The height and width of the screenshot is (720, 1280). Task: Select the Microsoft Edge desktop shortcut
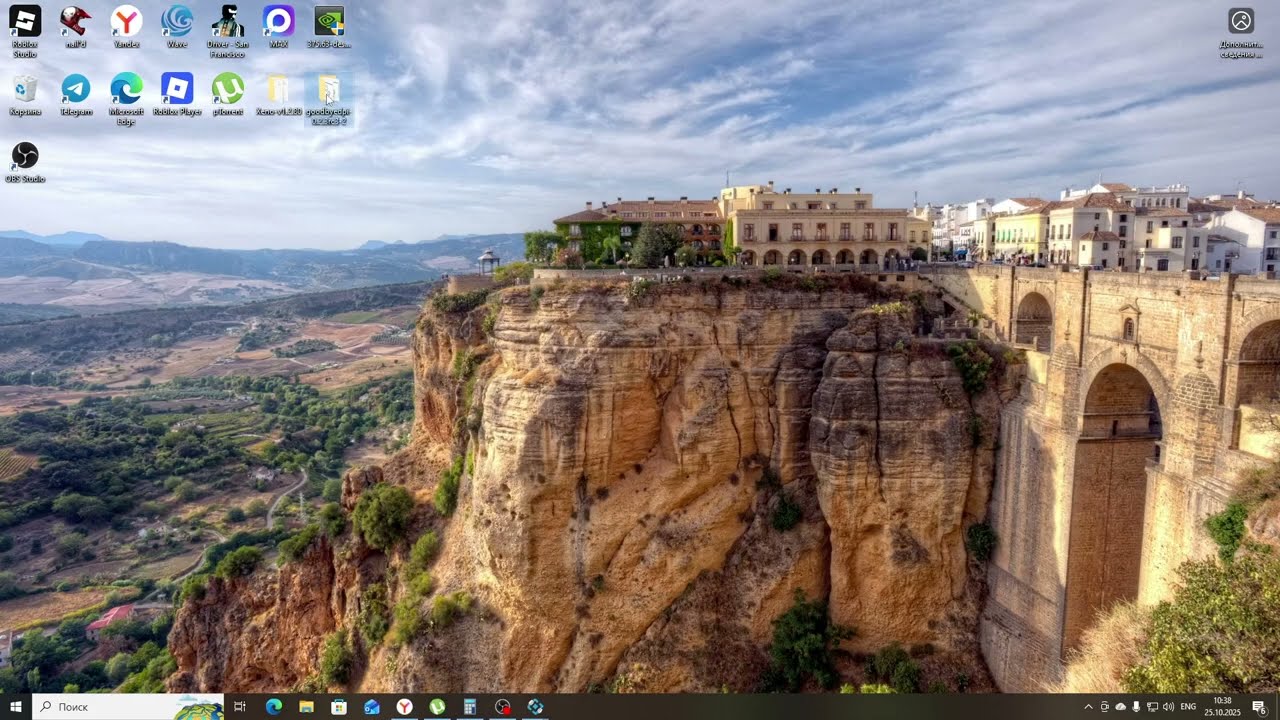[x=126, y=99]
